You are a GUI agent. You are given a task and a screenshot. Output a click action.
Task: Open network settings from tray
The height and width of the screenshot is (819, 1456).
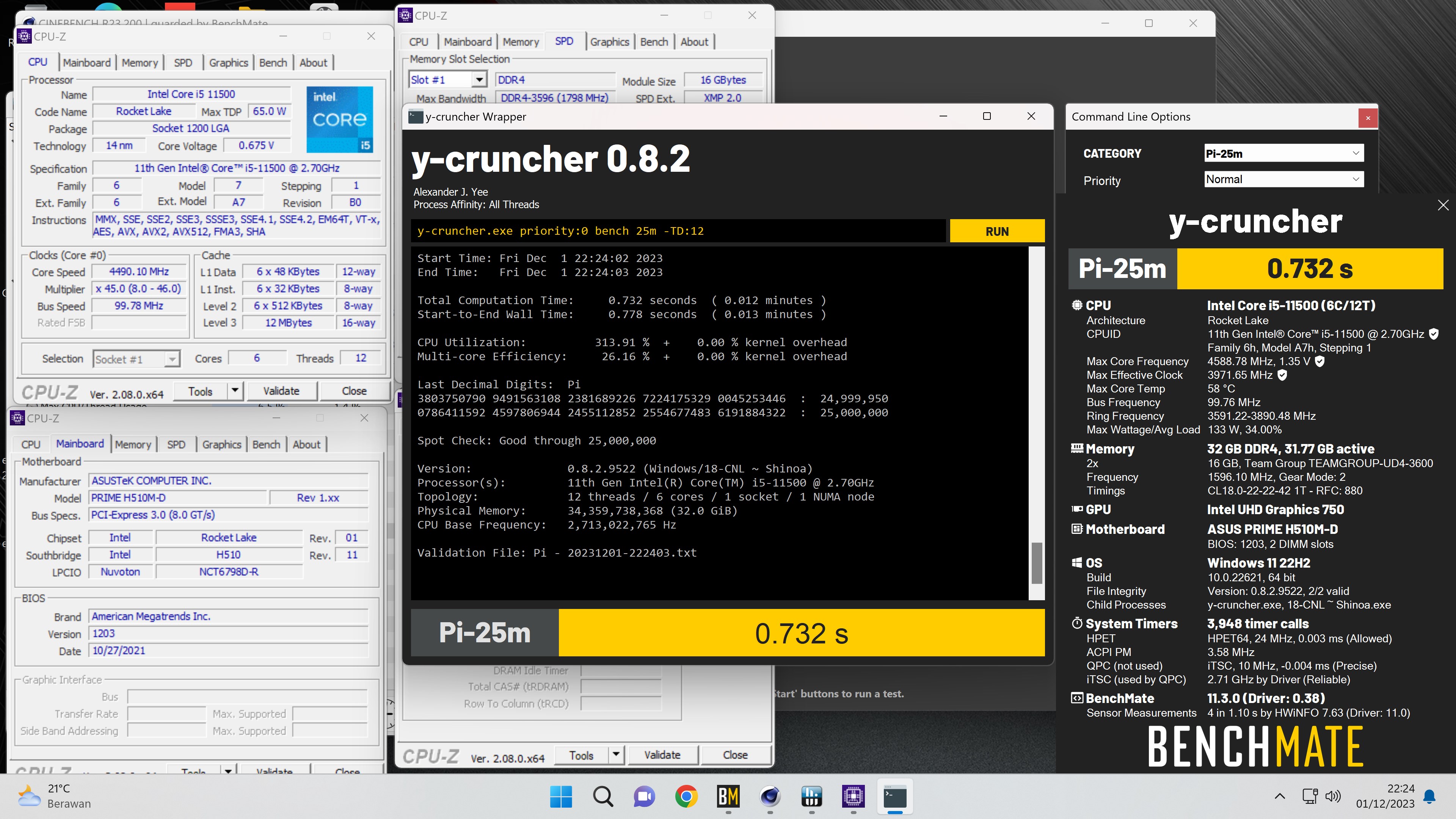click(x=1310, y=796)
